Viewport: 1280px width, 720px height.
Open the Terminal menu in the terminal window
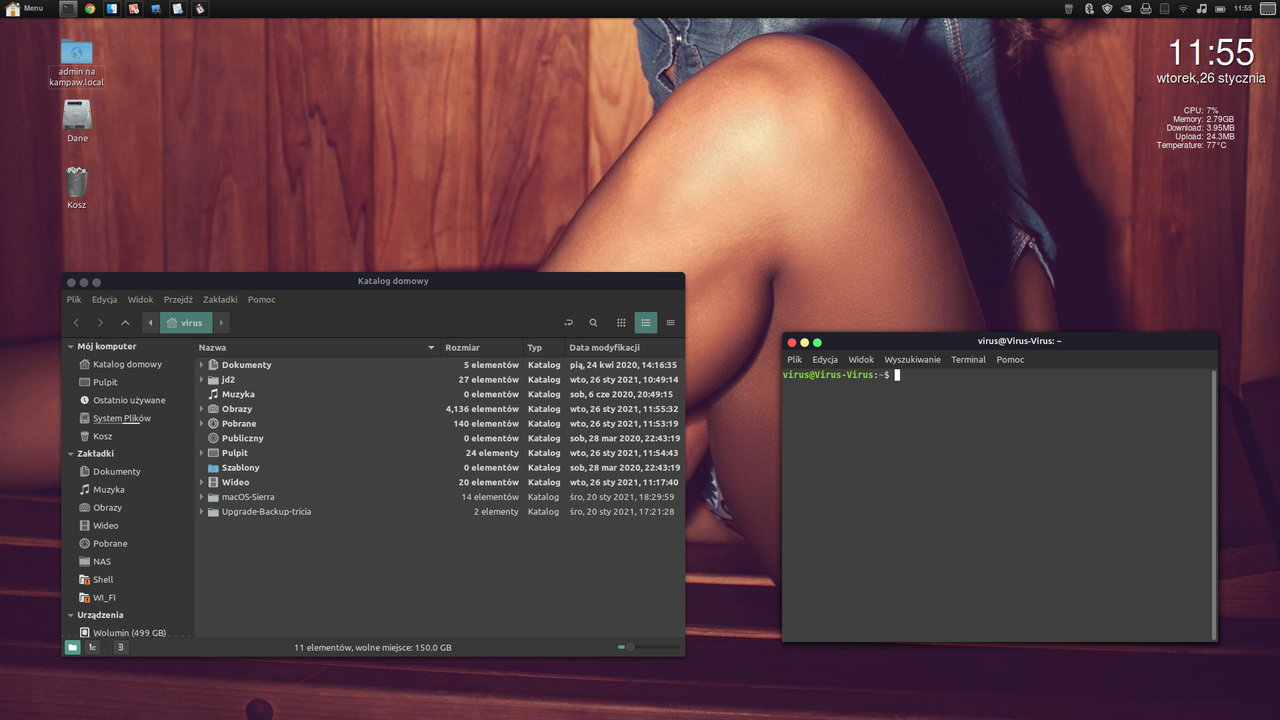pos(968,359)
